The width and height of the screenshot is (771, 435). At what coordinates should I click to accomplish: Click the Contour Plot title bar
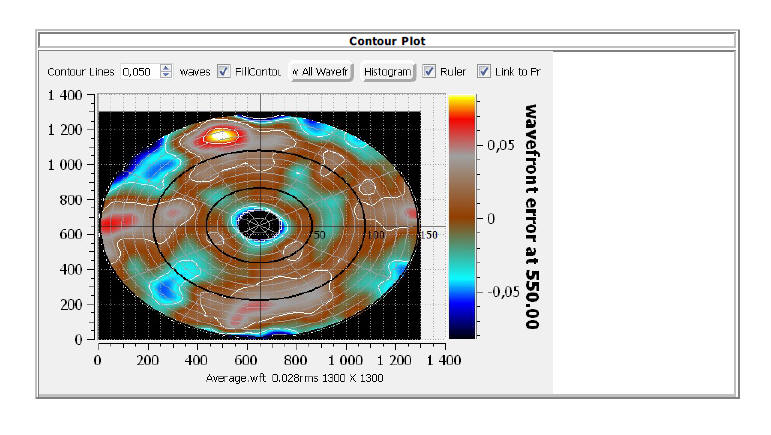tap(387, 41)
